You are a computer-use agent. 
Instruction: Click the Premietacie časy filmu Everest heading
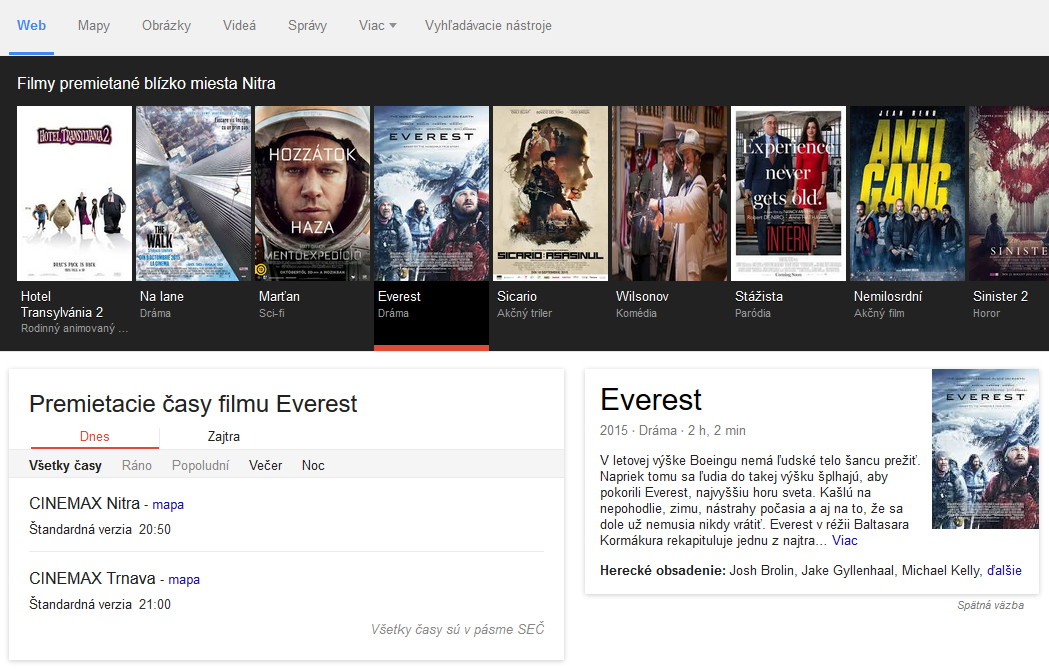coord(193,404)
